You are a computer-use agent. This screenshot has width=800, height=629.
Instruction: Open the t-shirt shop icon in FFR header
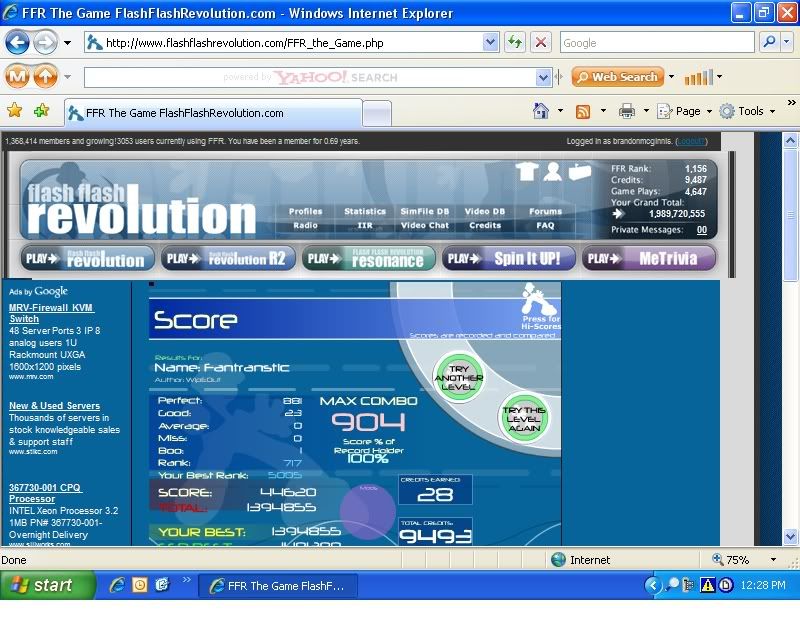pos(527,171)
